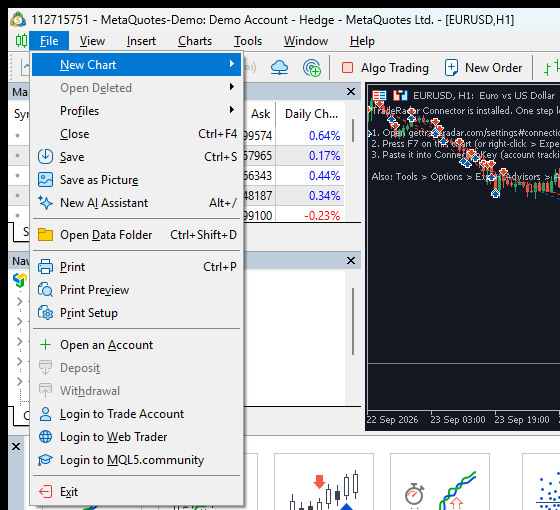Click the Market Watch vertical scrollbar
Viewport: 560px width, 510px height.
(x=353, y=131)
